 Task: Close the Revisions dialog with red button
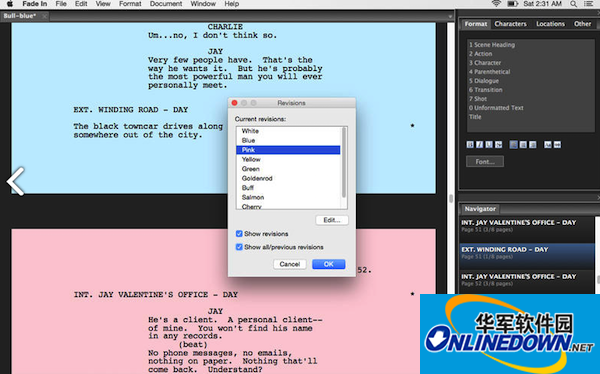point(235,103)
